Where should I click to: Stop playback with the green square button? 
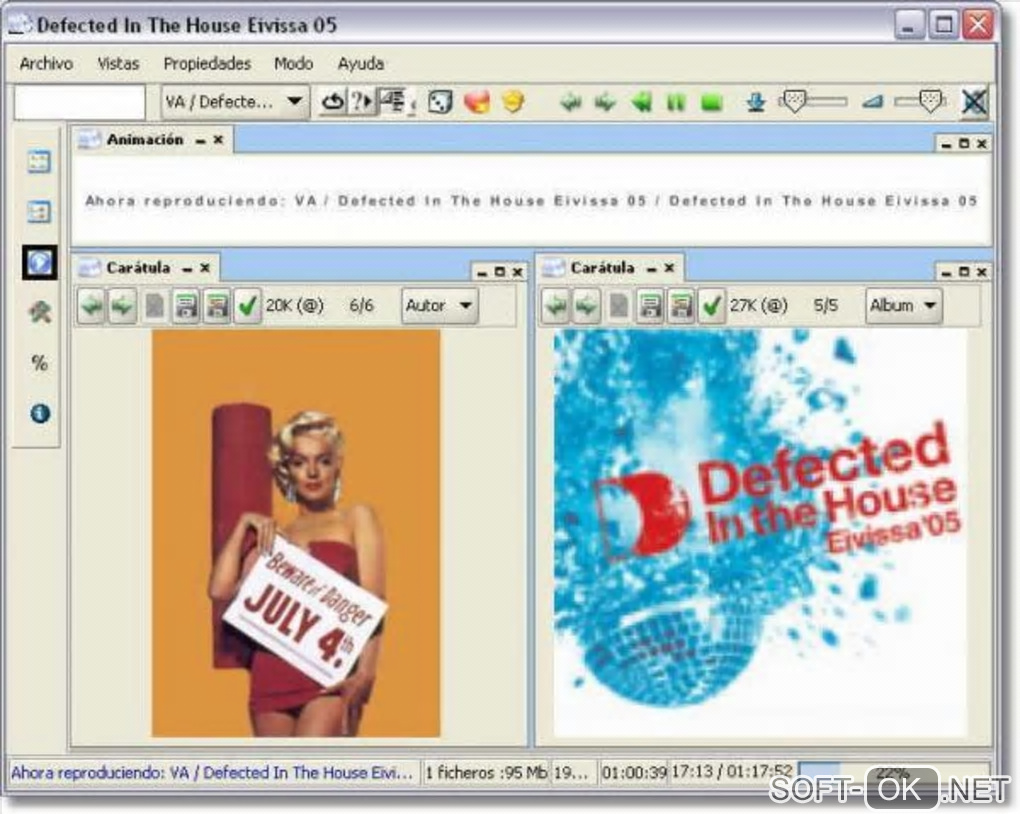712,102
